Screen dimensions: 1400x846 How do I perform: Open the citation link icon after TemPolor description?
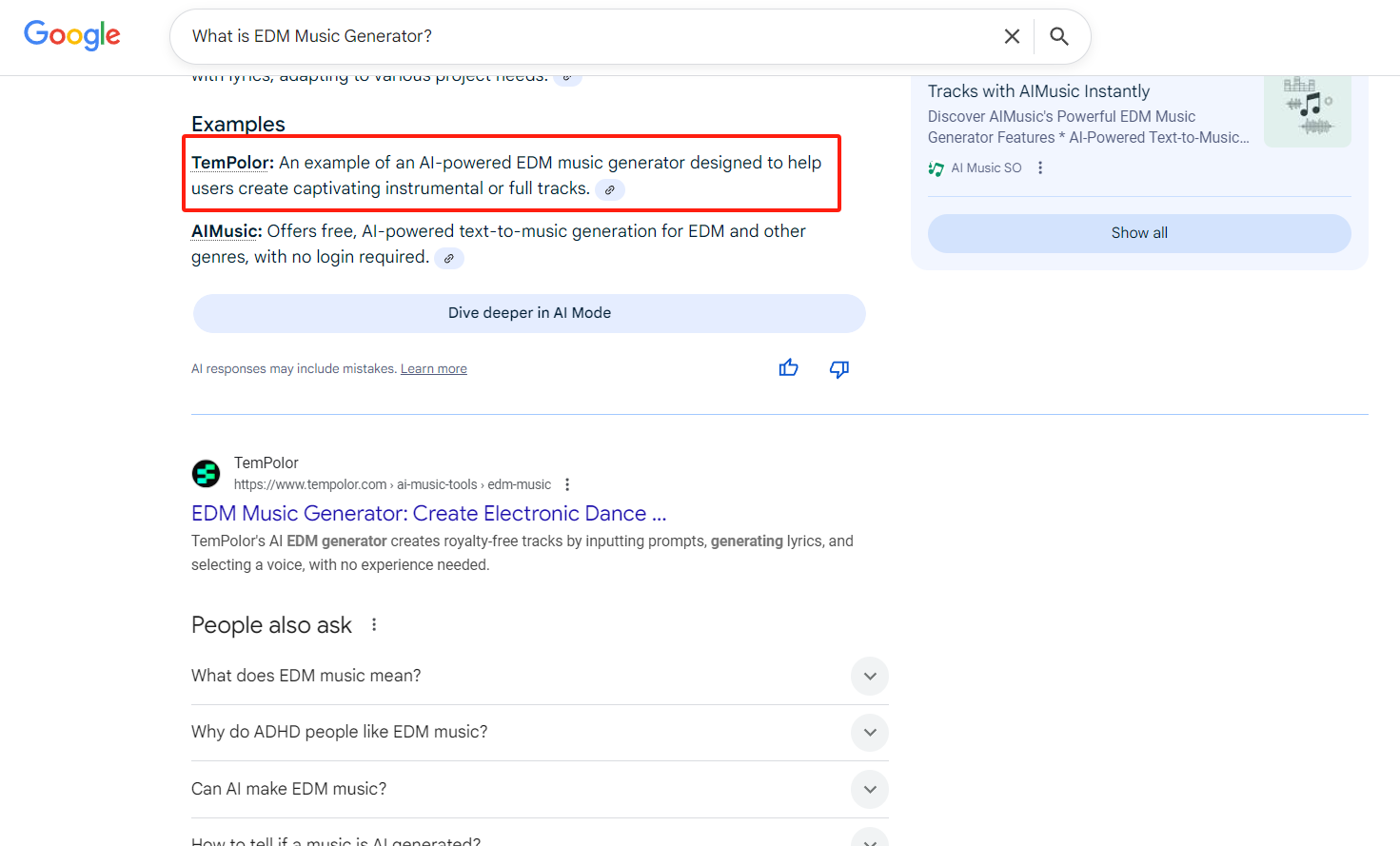pyautogui.click(x=609, y=189)
